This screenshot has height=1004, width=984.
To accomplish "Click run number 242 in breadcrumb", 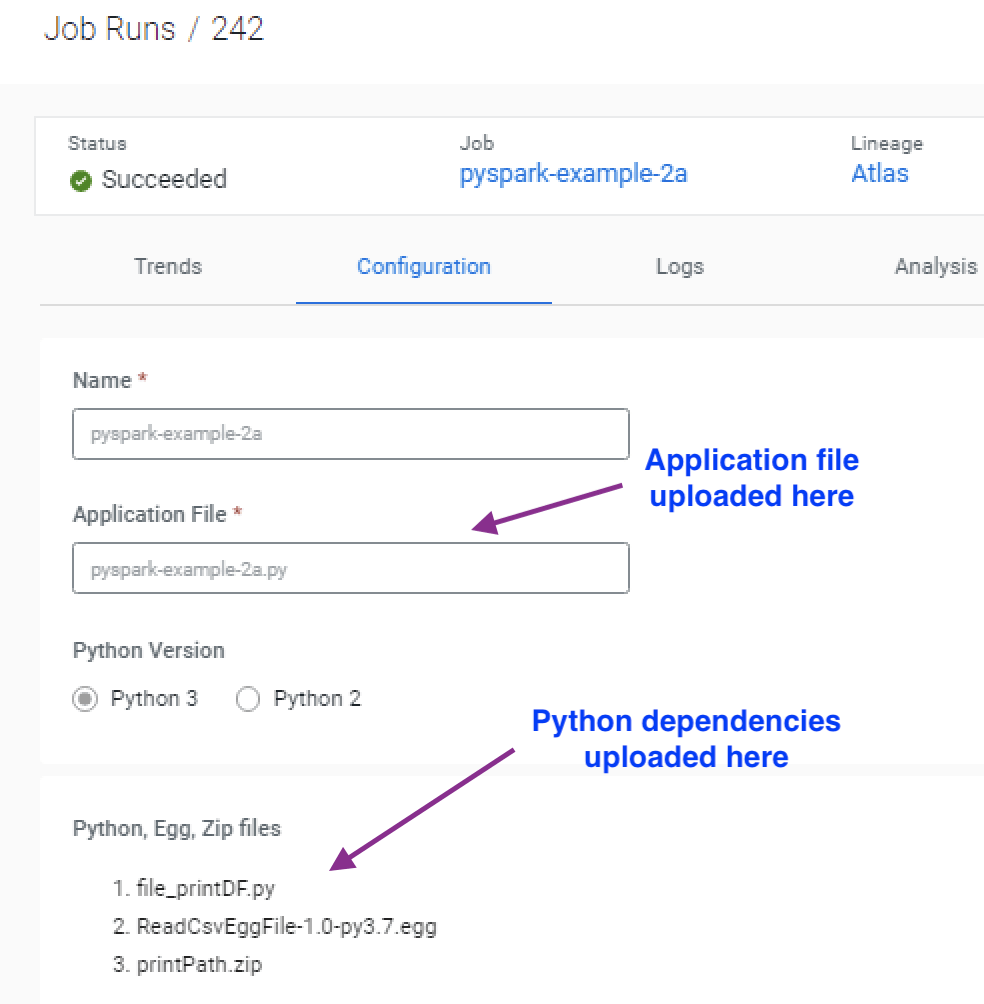I will [x=237, y=28].
